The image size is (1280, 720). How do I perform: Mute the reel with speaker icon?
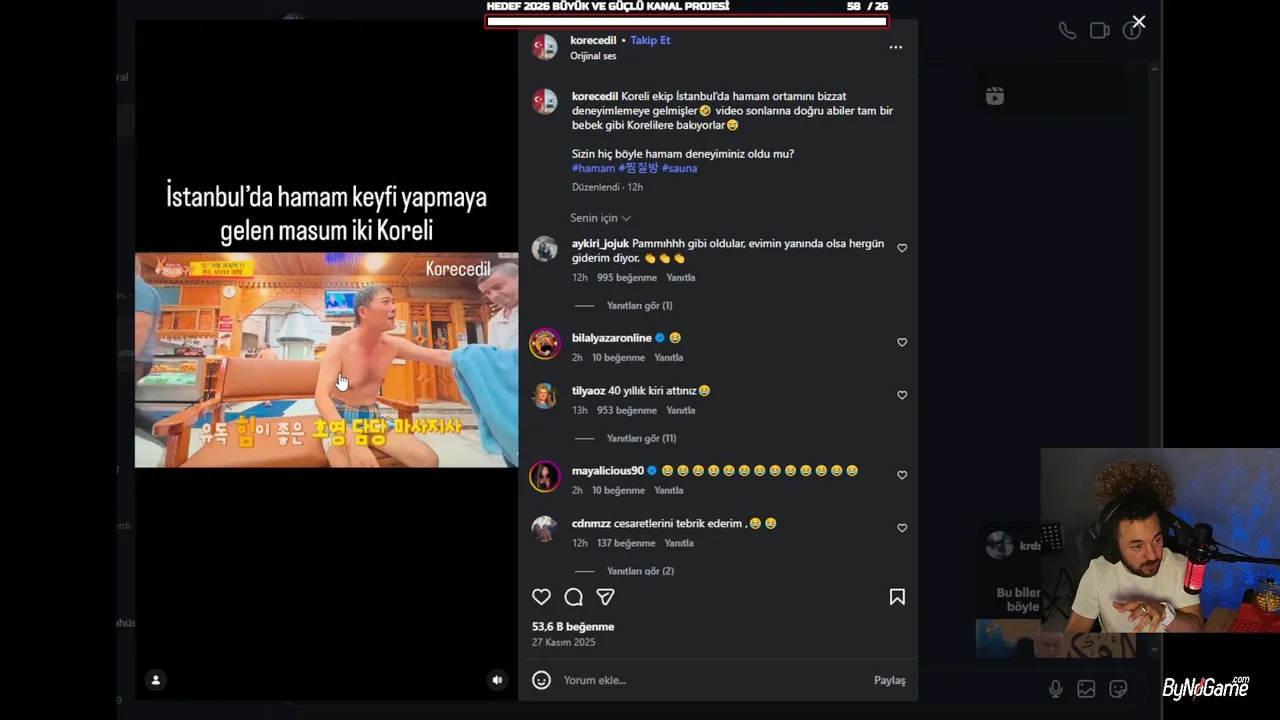[x=497, y=680]
